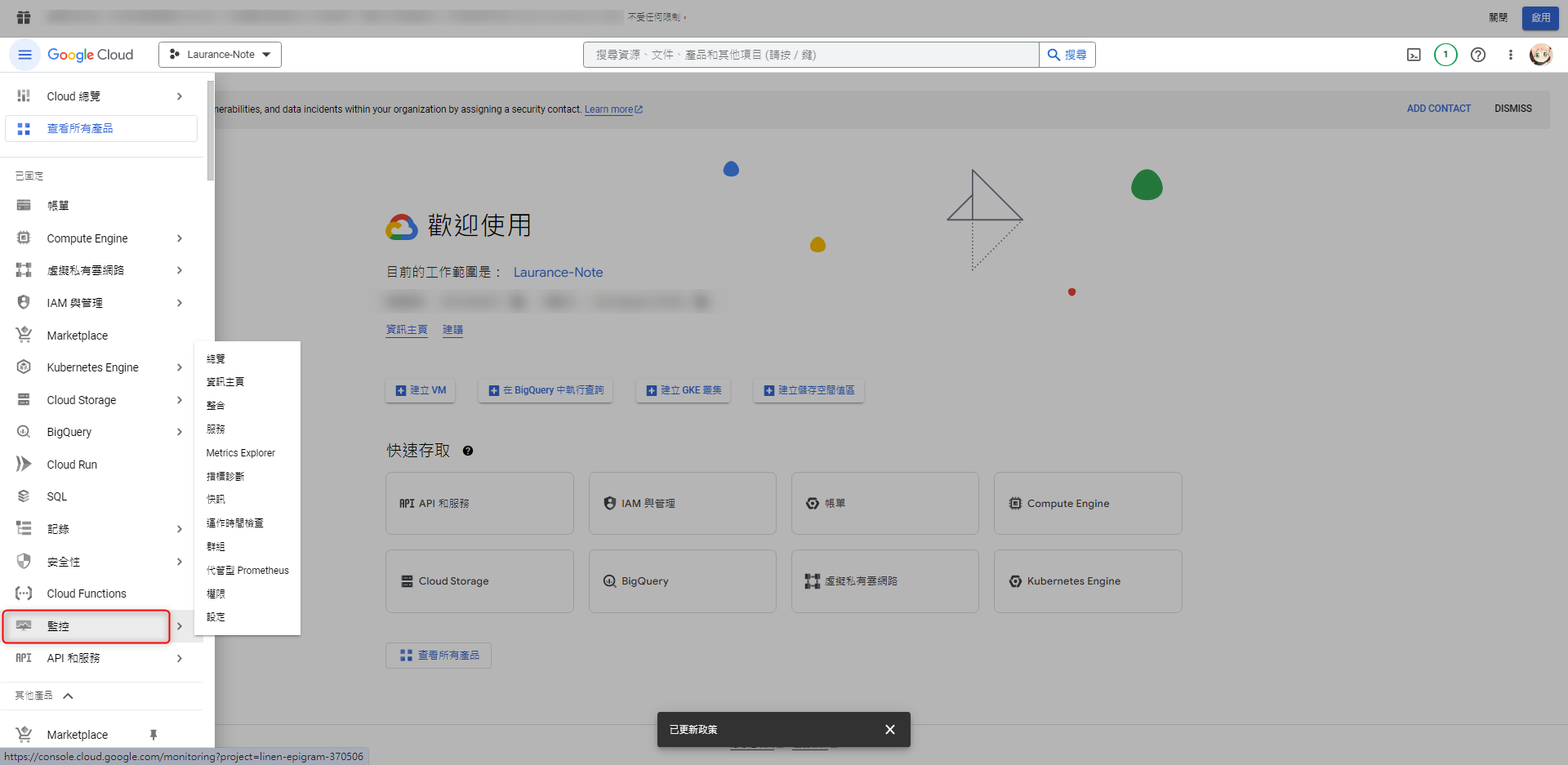This screenshot has height=765, width=1568.
Task: Expand the BigQuery submenu arrow
Action: pyautogui.click(x=180, y=432)
